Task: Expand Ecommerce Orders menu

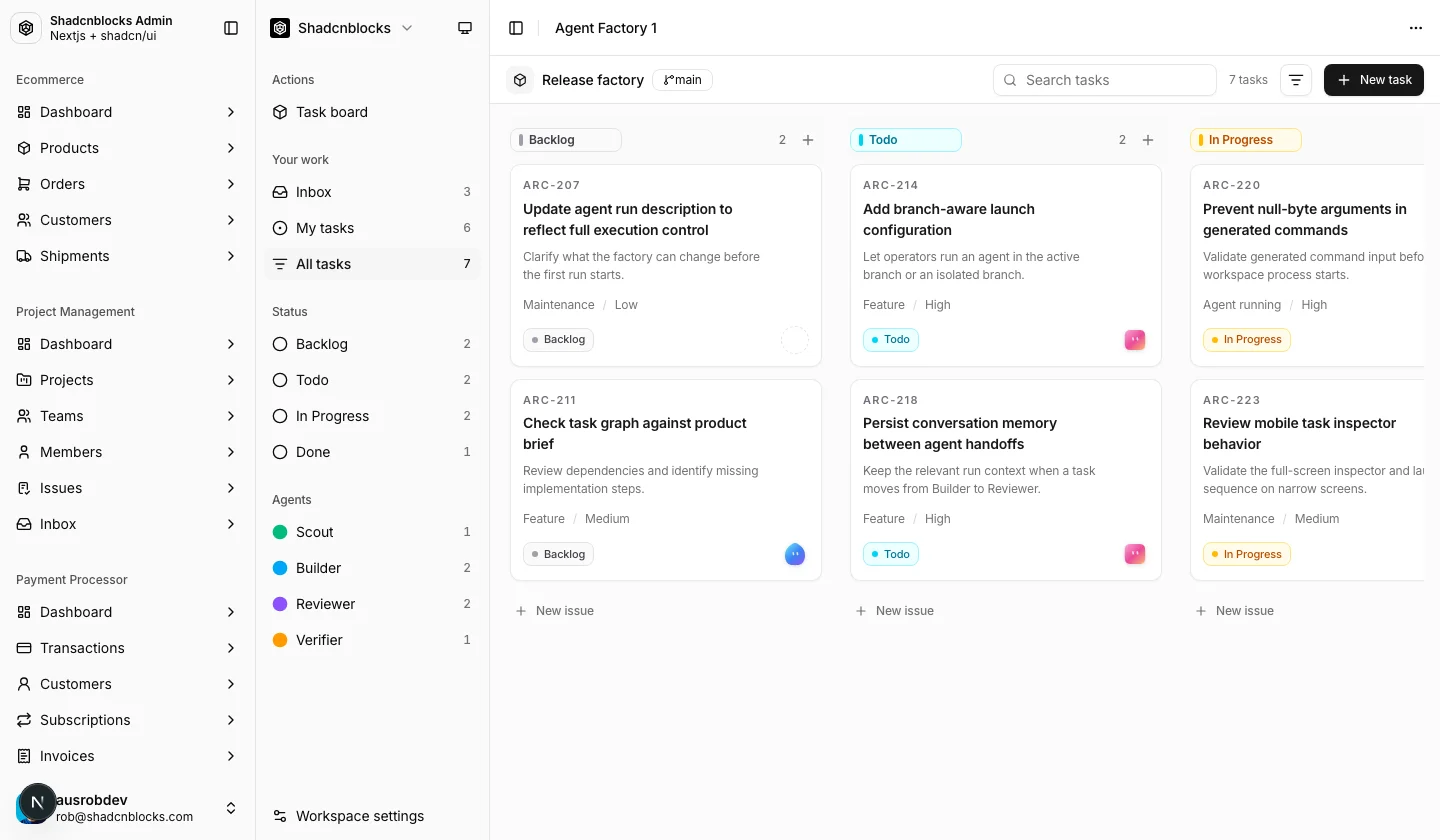Action: coord(127,184)
